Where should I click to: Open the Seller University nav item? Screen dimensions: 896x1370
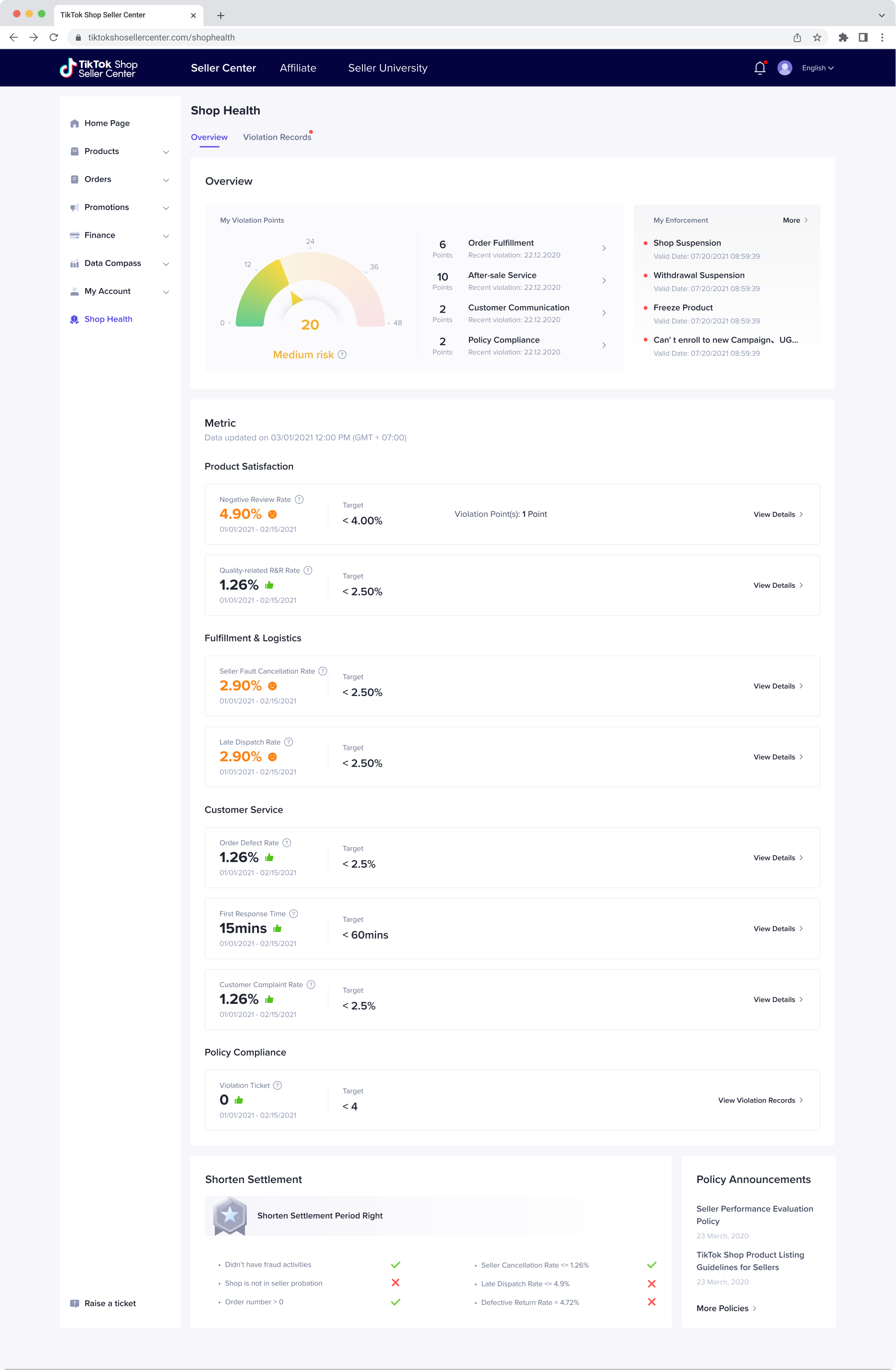pyautogui.click(x=387, y=68)
